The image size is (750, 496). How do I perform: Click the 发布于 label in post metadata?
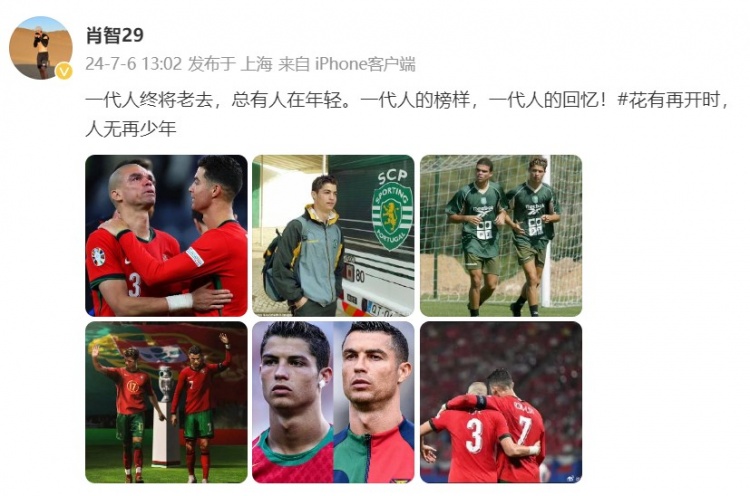[211, 64]
